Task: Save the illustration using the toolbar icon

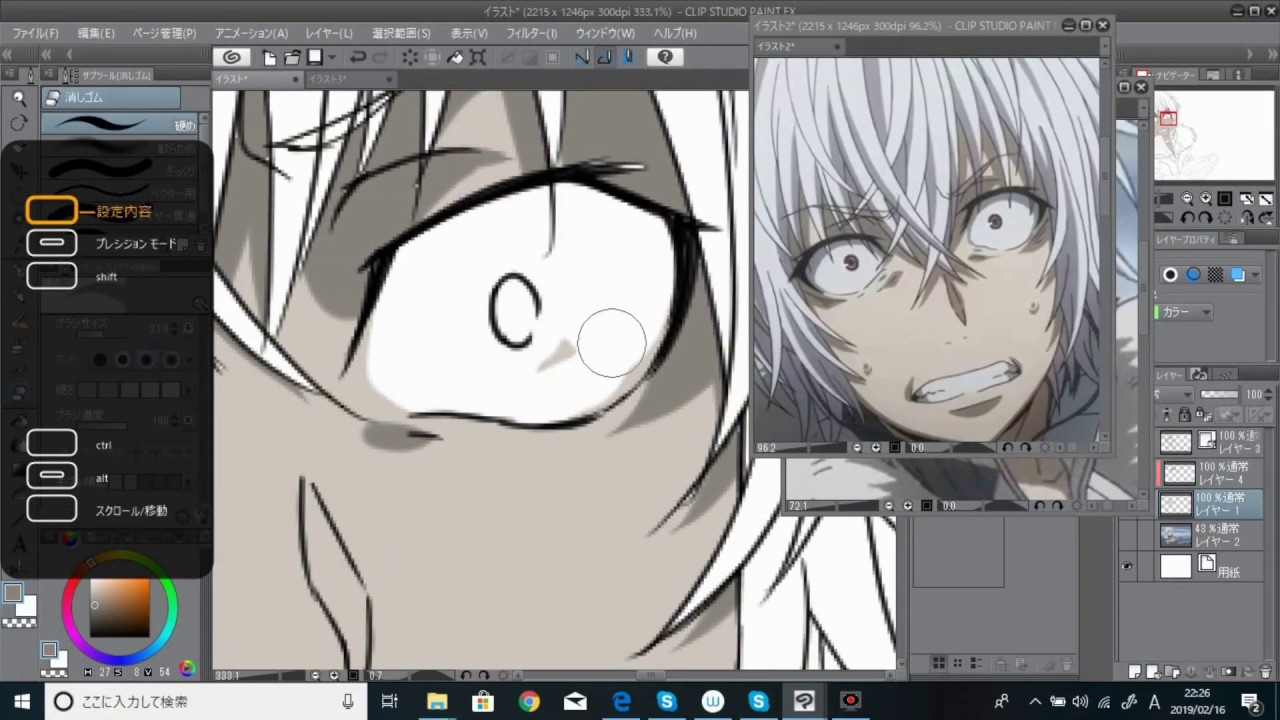Action: (315, 57)
